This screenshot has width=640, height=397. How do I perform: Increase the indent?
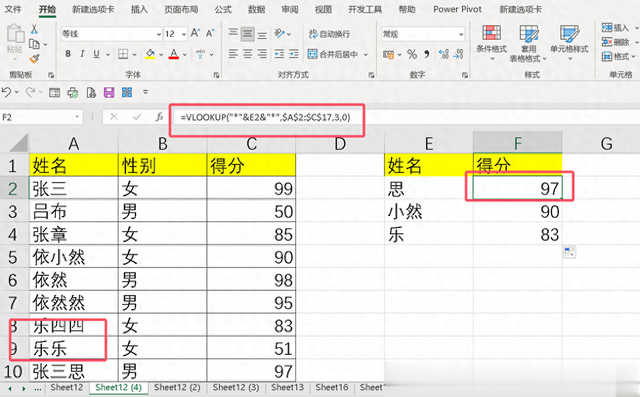[x=294, y=54]
